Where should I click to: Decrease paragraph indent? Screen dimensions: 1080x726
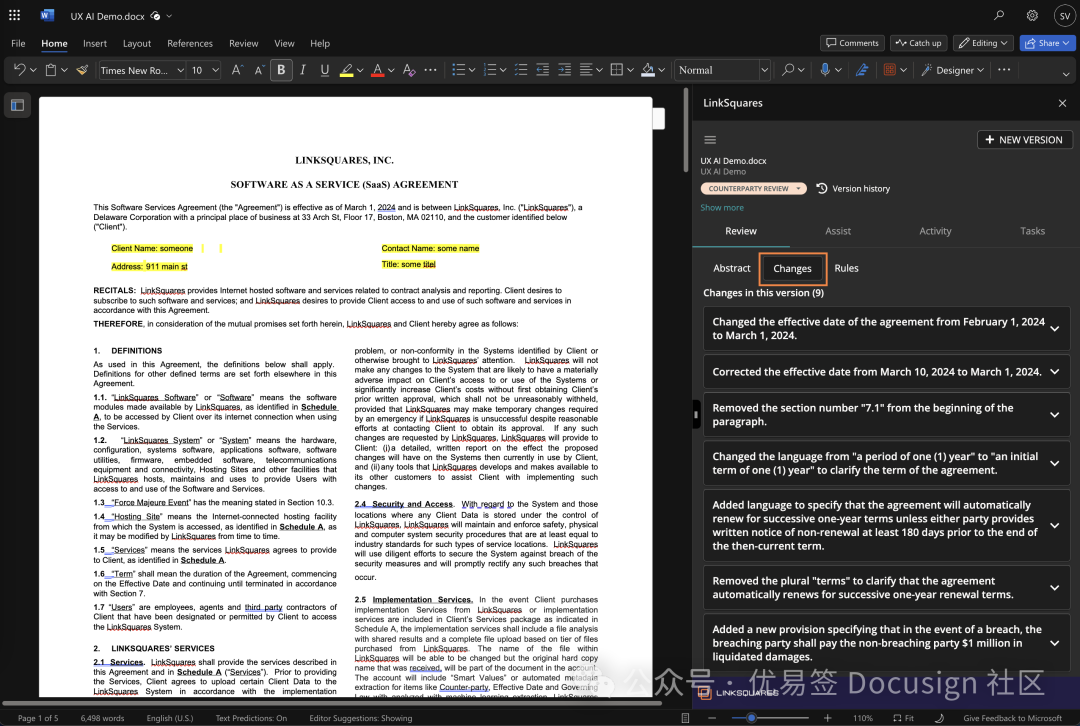tap(543, 70)
